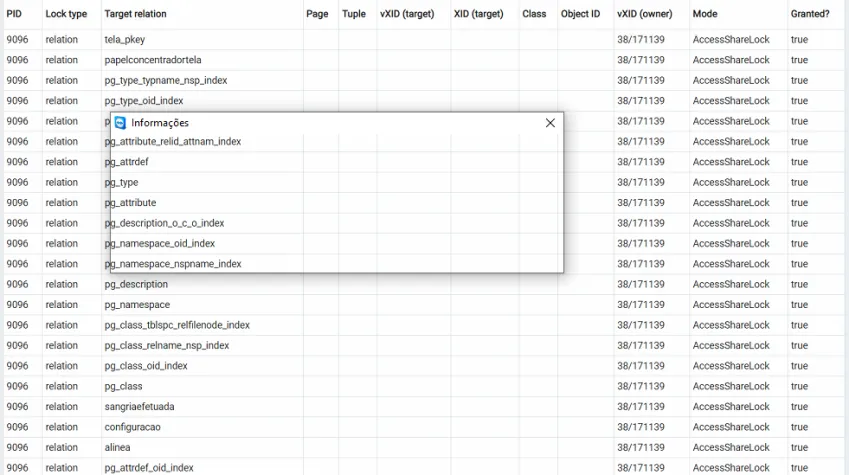The width and height of the screenshot is (849, 475).
Task: Click the Class column header
Action: (x=534, y=14)
